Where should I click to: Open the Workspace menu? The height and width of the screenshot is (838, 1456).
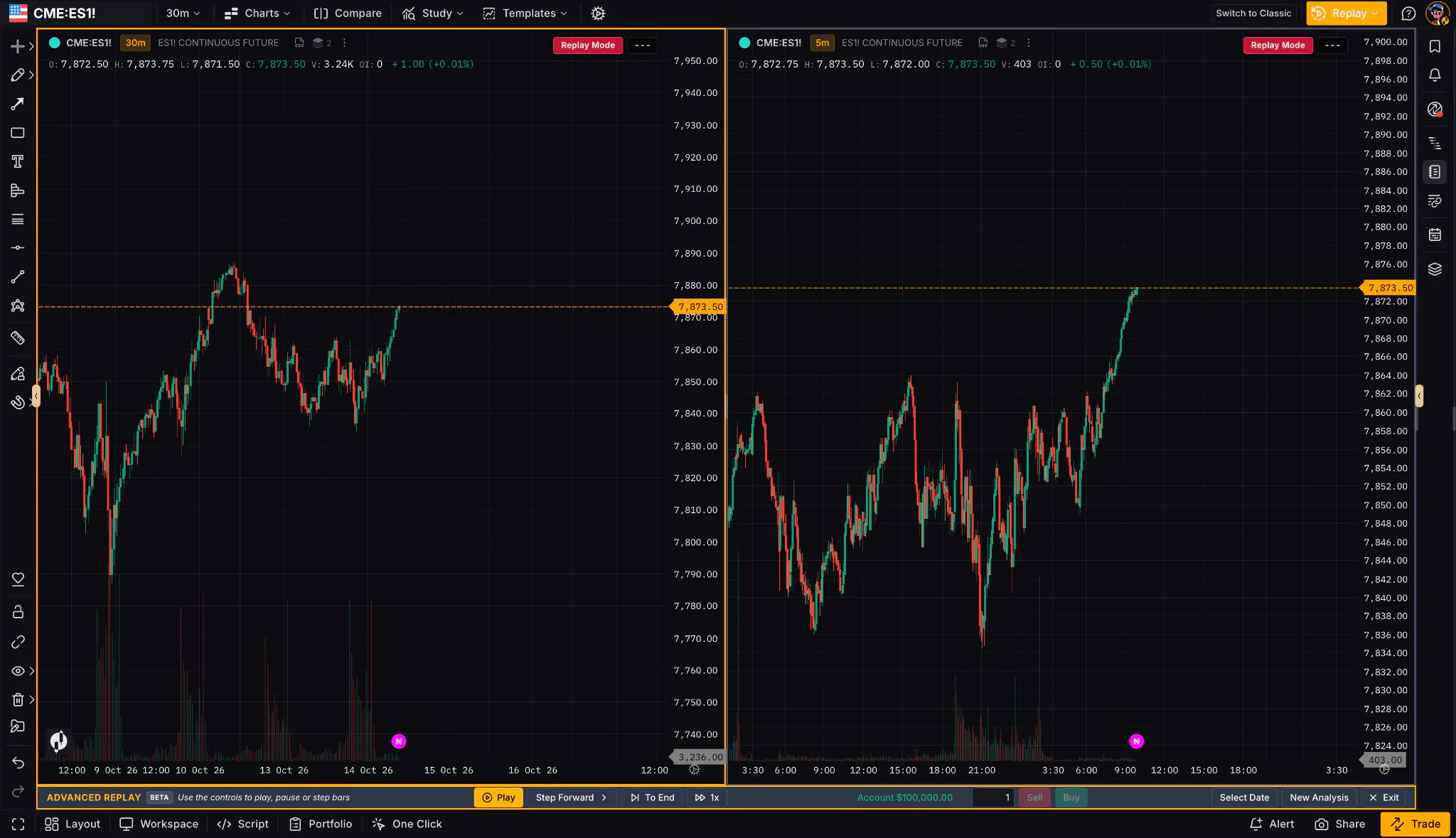159,824
